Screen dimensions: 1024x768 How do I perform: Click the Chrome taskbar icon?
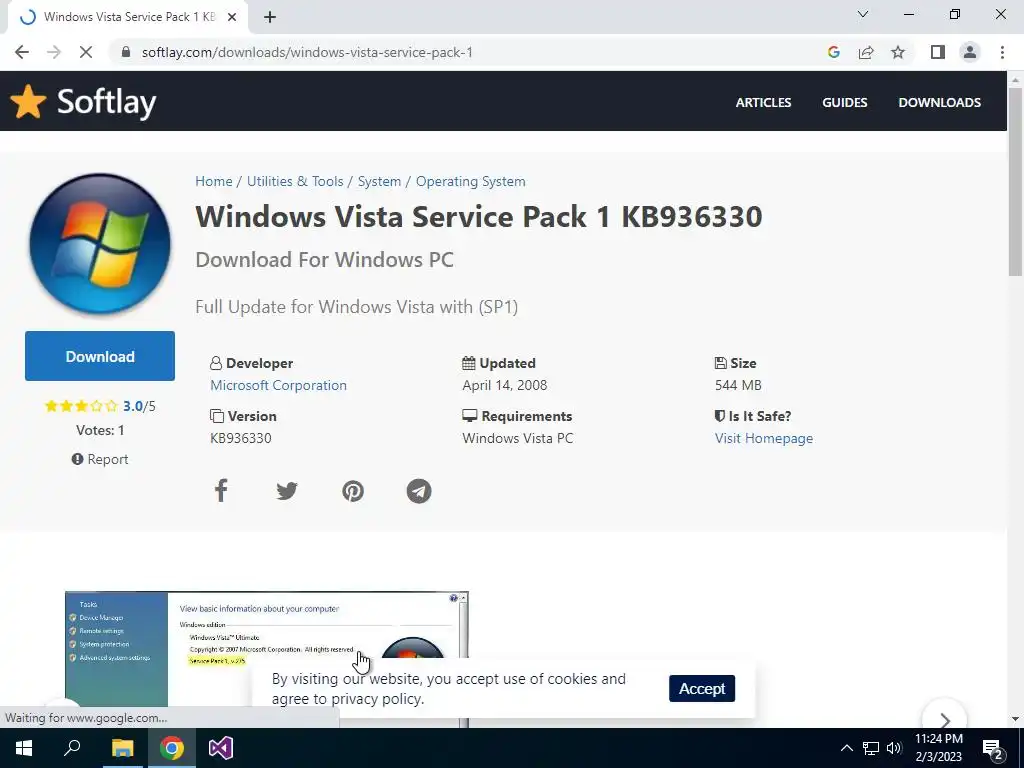[172, 748]
